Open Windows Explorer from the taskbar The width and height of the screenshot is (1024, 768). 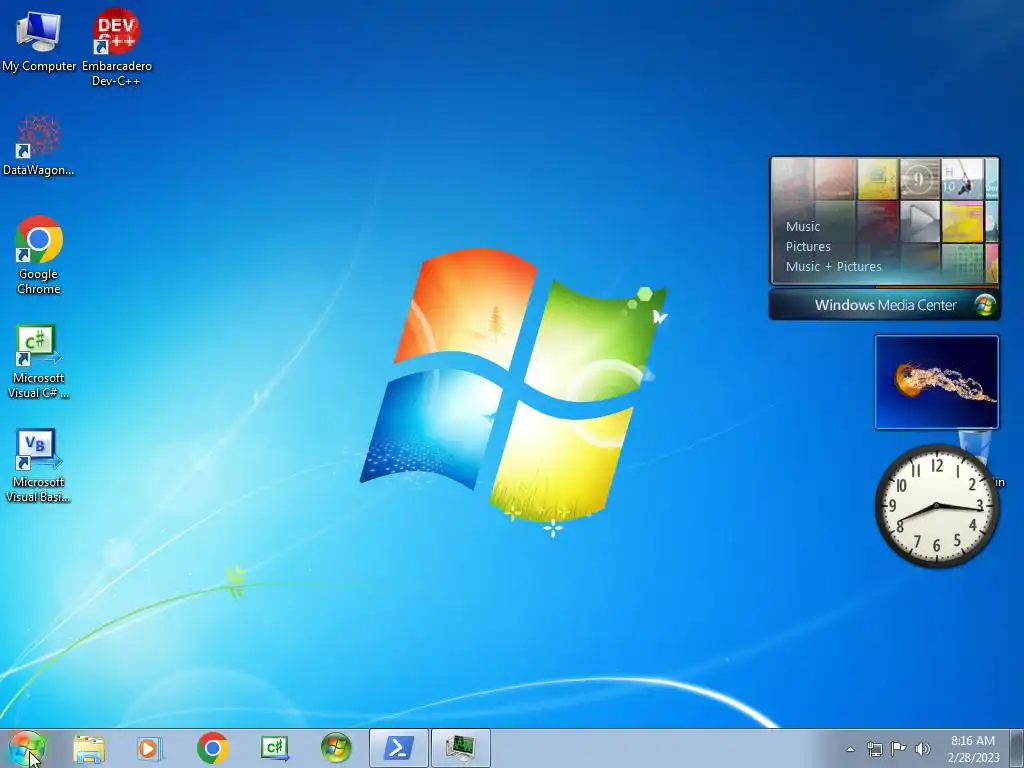pos(89,748)
